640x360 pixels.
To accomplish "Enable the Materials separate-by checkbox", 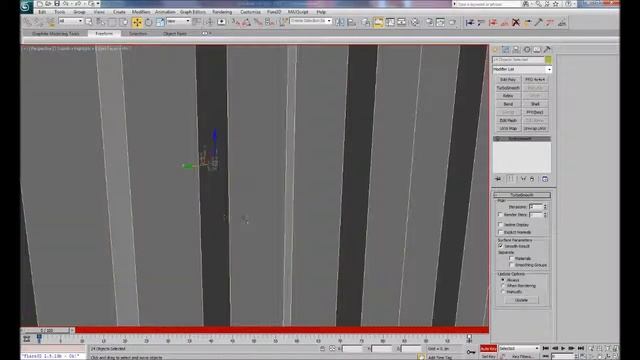I will [x=511, y=258].
